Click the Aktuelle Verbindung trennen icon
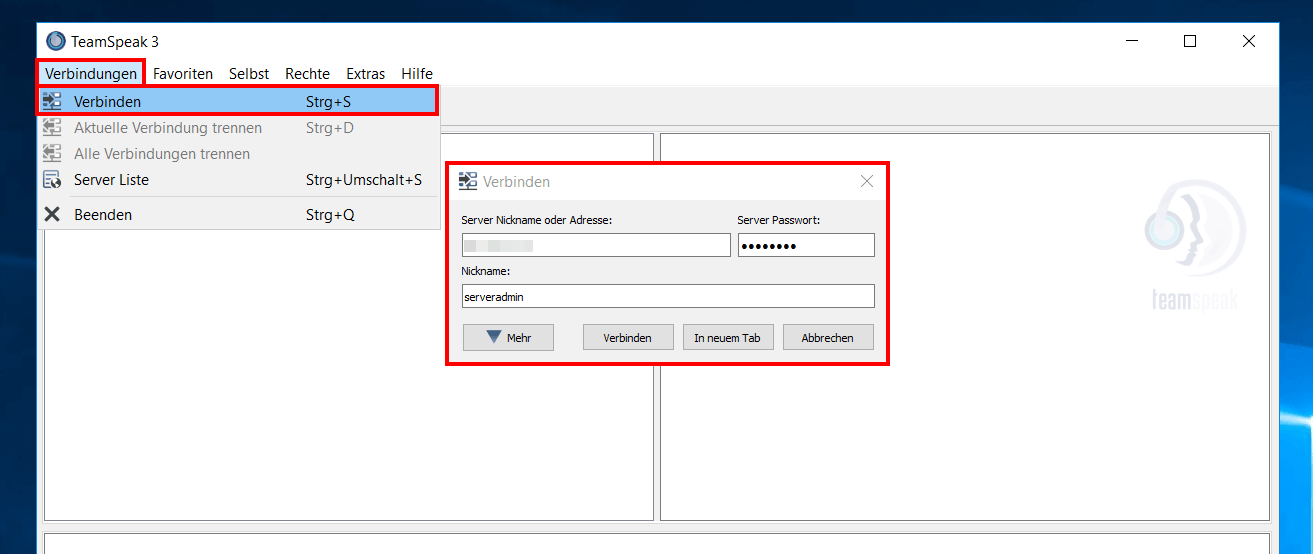 52,127
